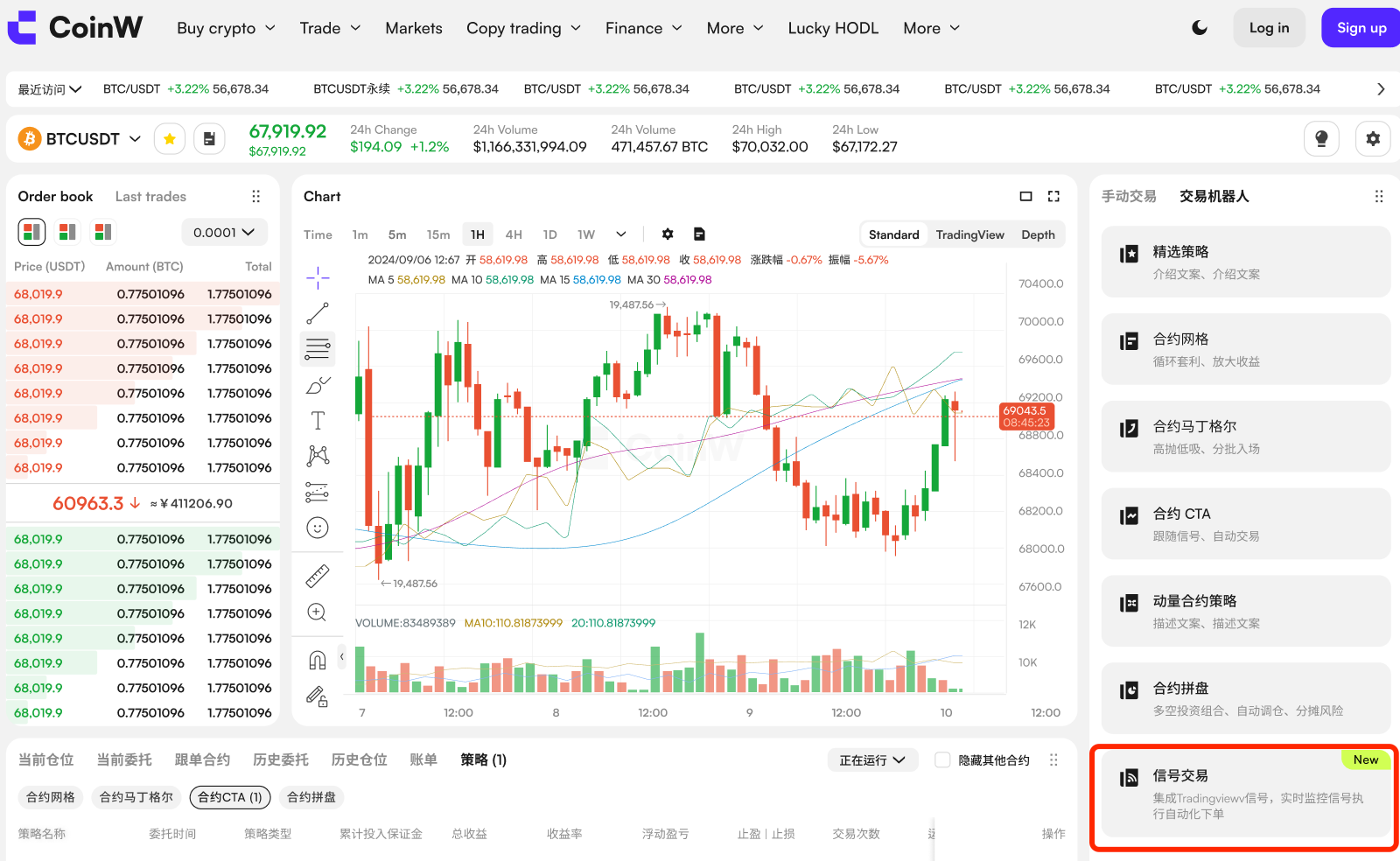Switch chart mode to Standard
Screen dimensions: 1400x861
pos(893,234)
